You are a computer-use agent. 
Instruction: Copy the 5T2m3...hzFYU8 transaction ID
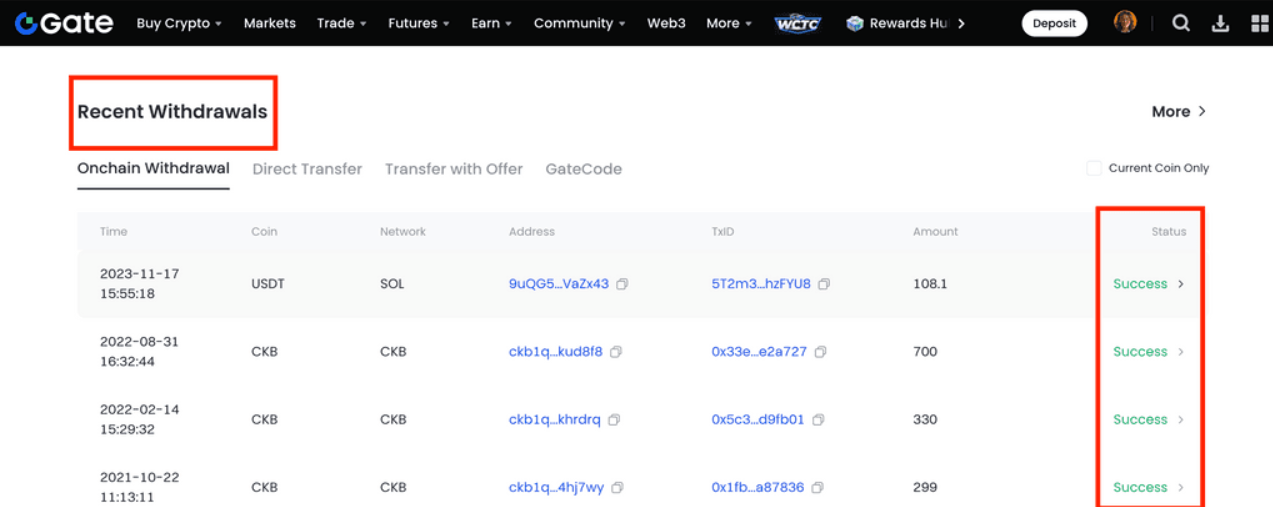(x=824, y=284)
